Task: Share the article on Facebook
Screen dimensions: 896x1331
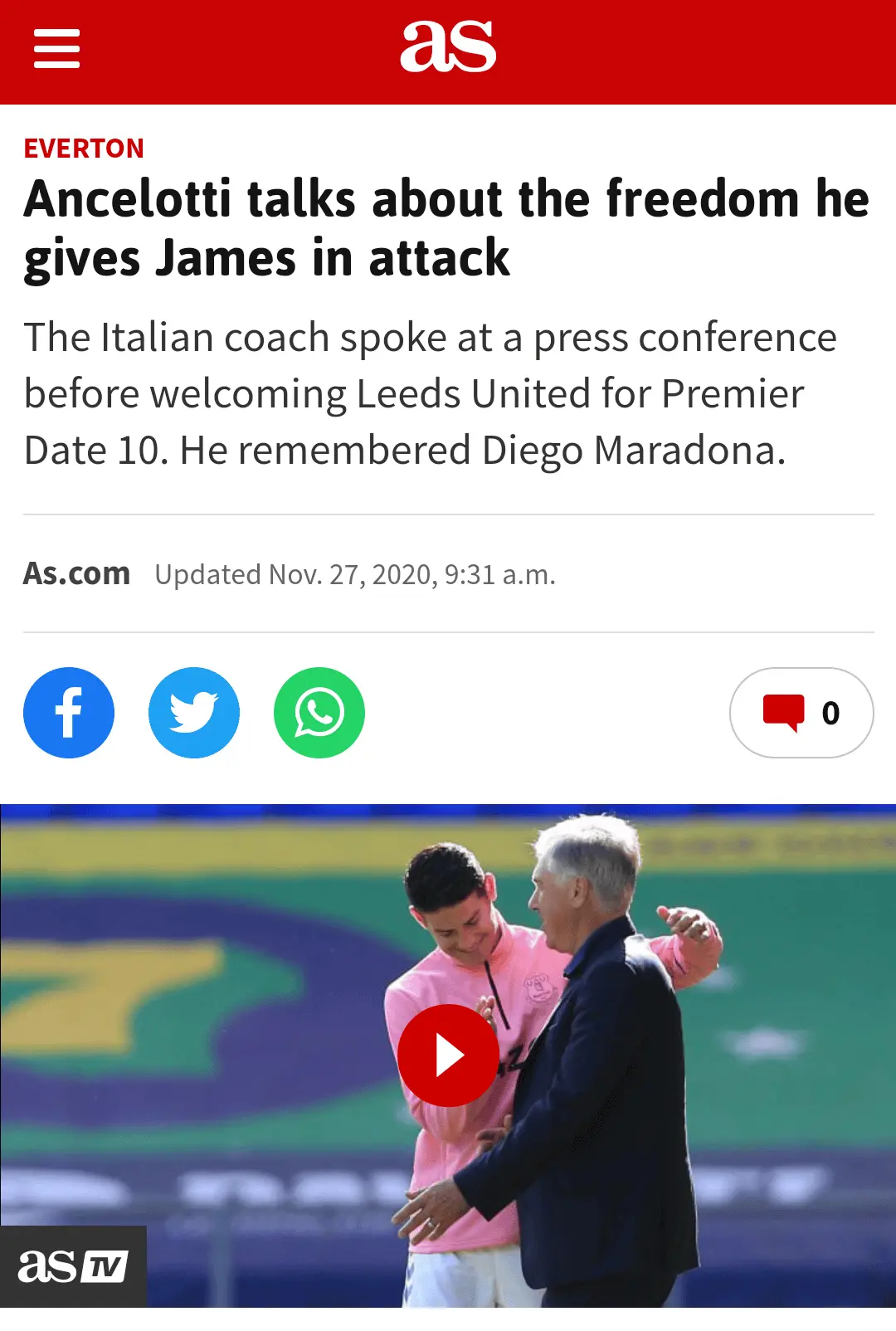Action: (x=69, y=713)
